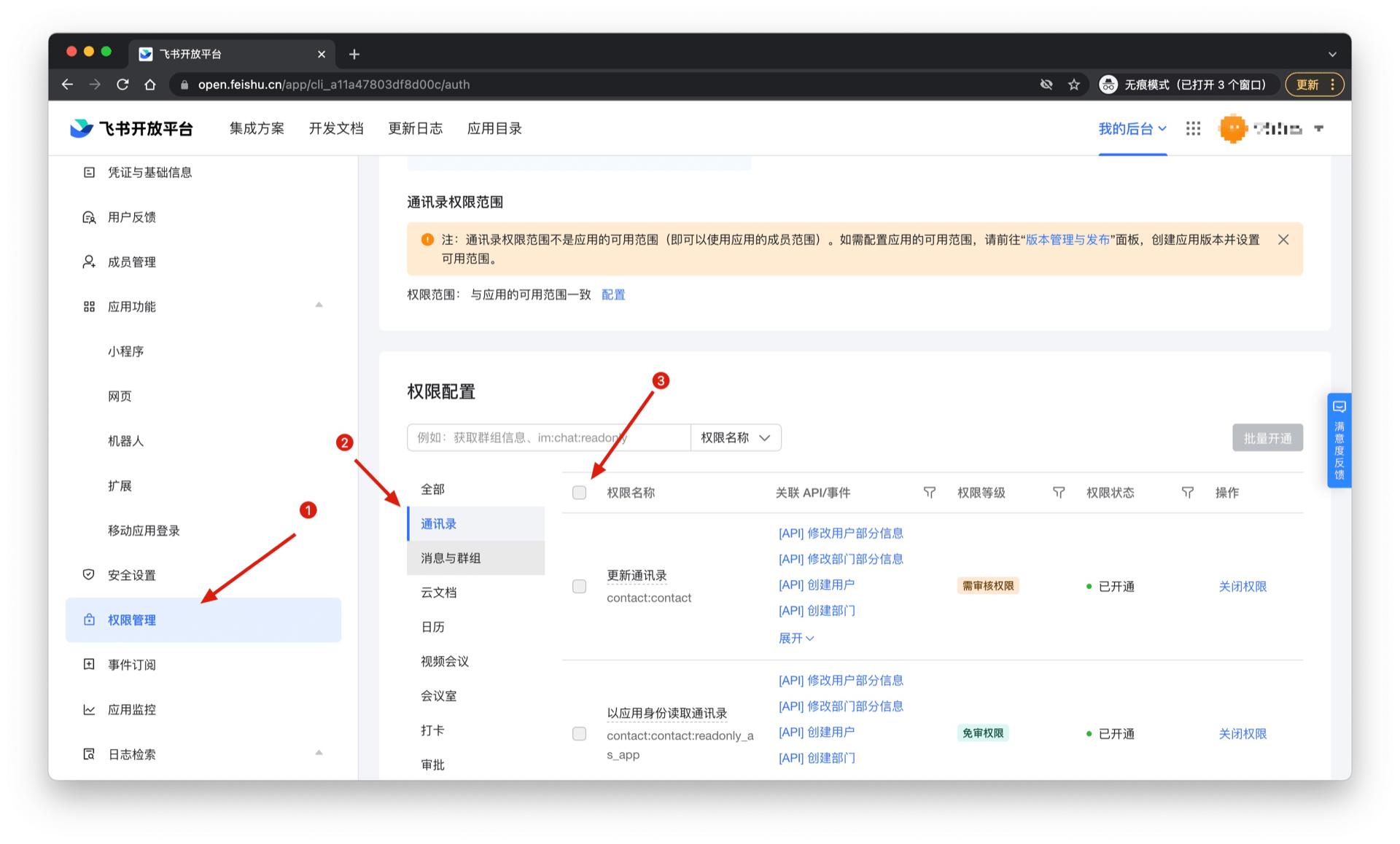Reload the page with refresh icon
Viewport: 1400px width, 844px height.
[x=122, y=85]
